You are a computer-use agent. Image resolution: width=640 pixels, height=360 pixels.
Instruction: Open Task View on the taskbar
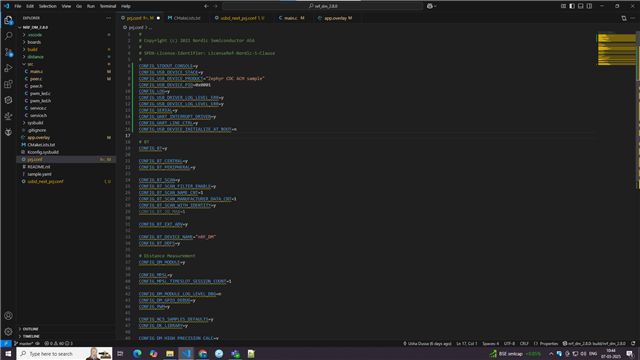(120, 353)
